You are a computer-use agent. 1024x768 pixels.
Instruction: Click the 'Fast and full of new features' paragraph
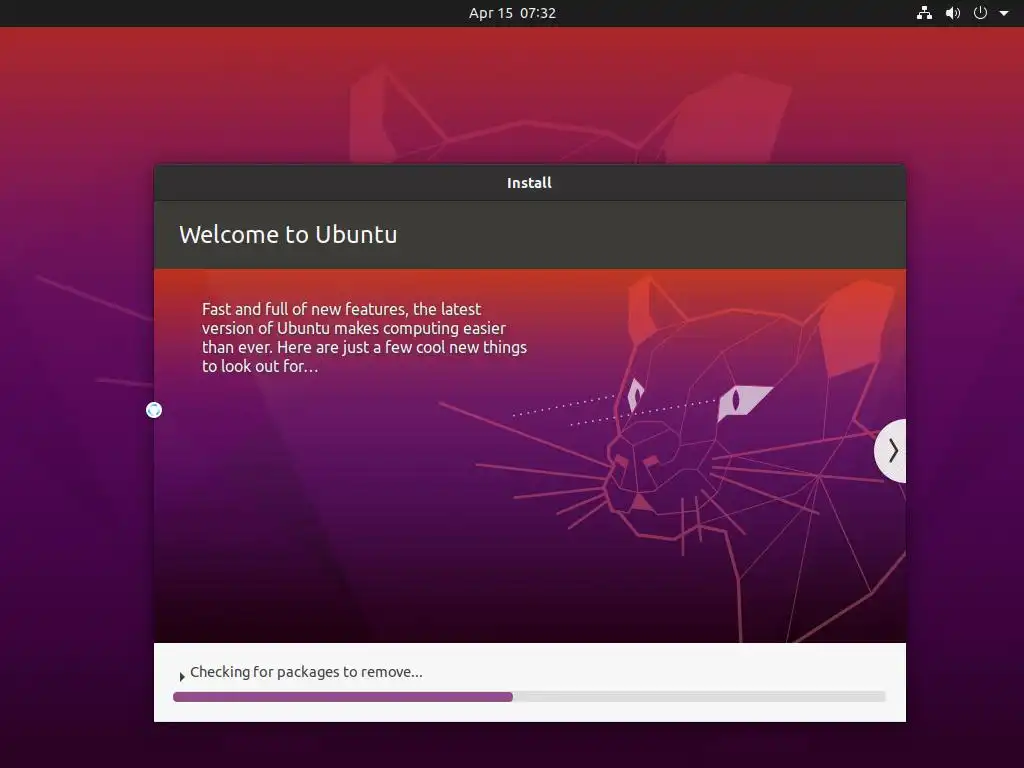(x=364, y=338)
